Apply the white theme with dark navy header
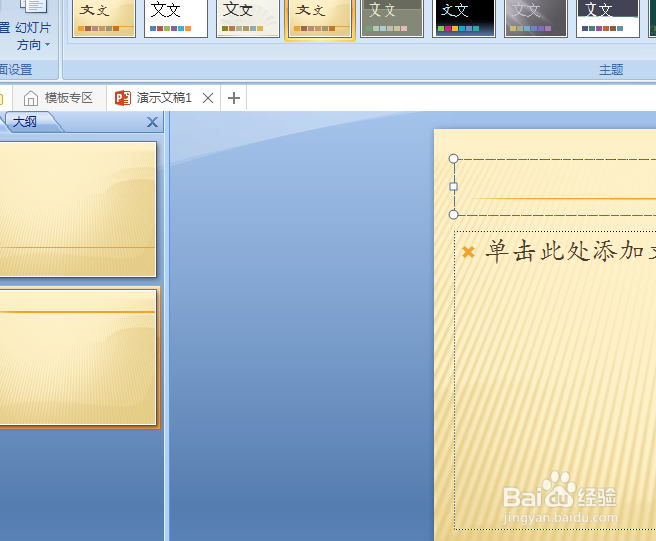The image size is (656, 541). 607,18
